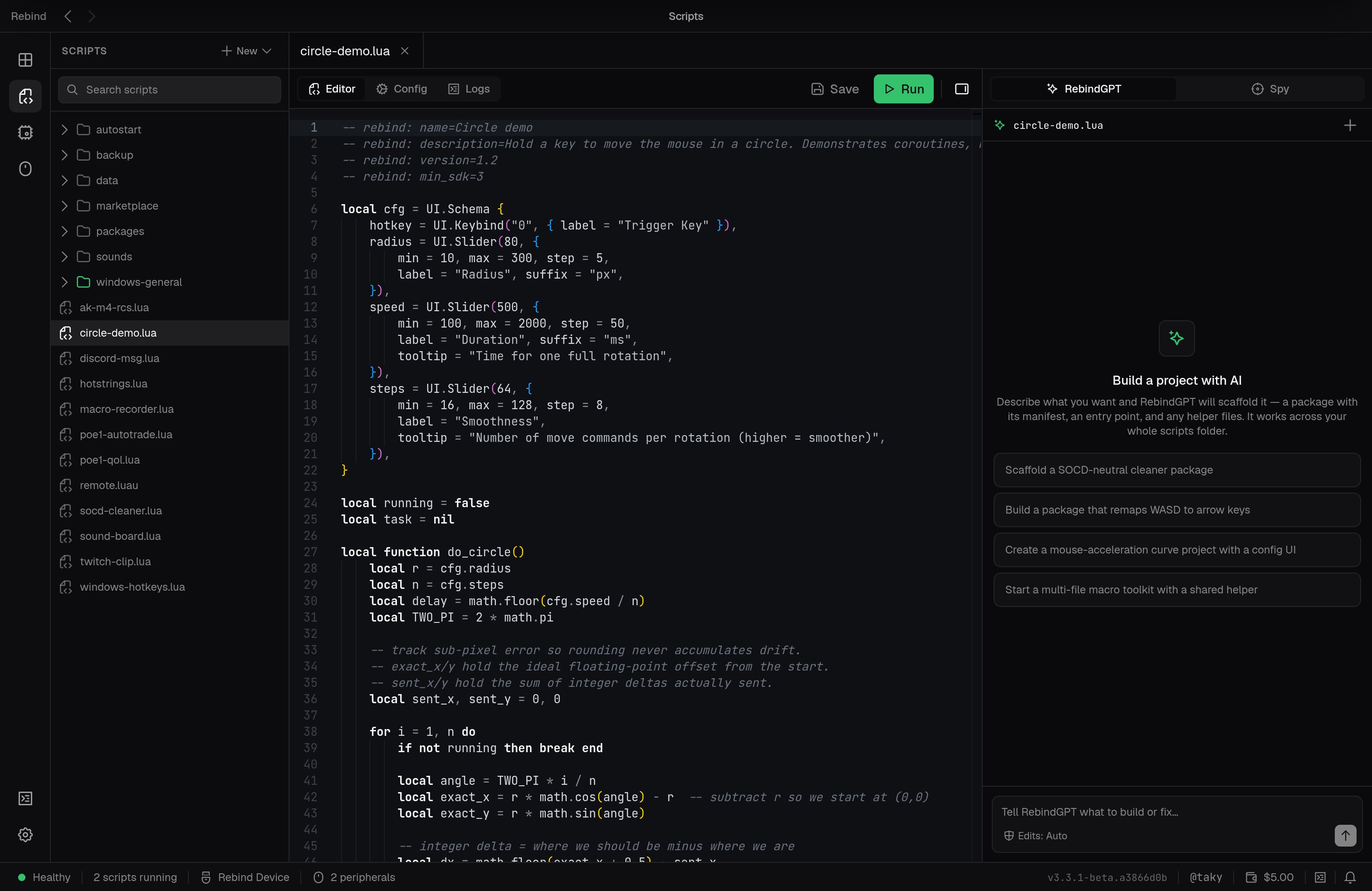
Task: Open the 2 peripherals status entry
Action: (x=354, y=877)
